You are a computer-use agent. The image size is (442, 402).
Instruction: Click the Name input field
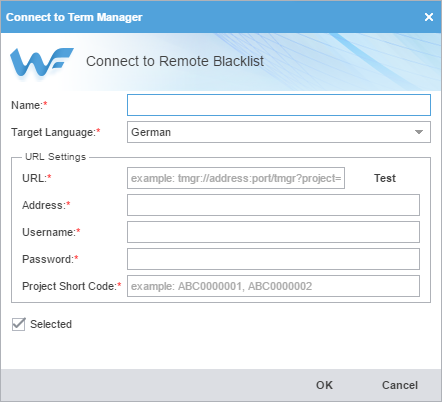pos(279,105)
